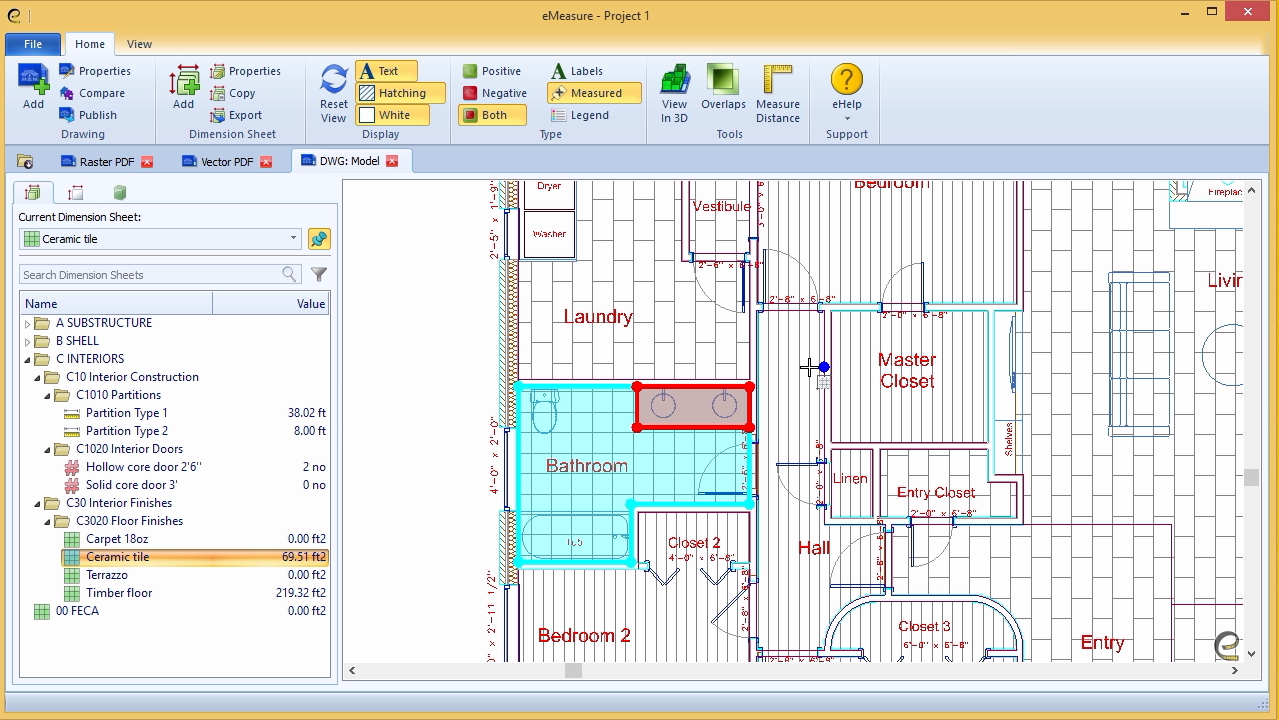Switch to View ribbon tab
The image size is (1279, 720).
[x=139, y=44]
